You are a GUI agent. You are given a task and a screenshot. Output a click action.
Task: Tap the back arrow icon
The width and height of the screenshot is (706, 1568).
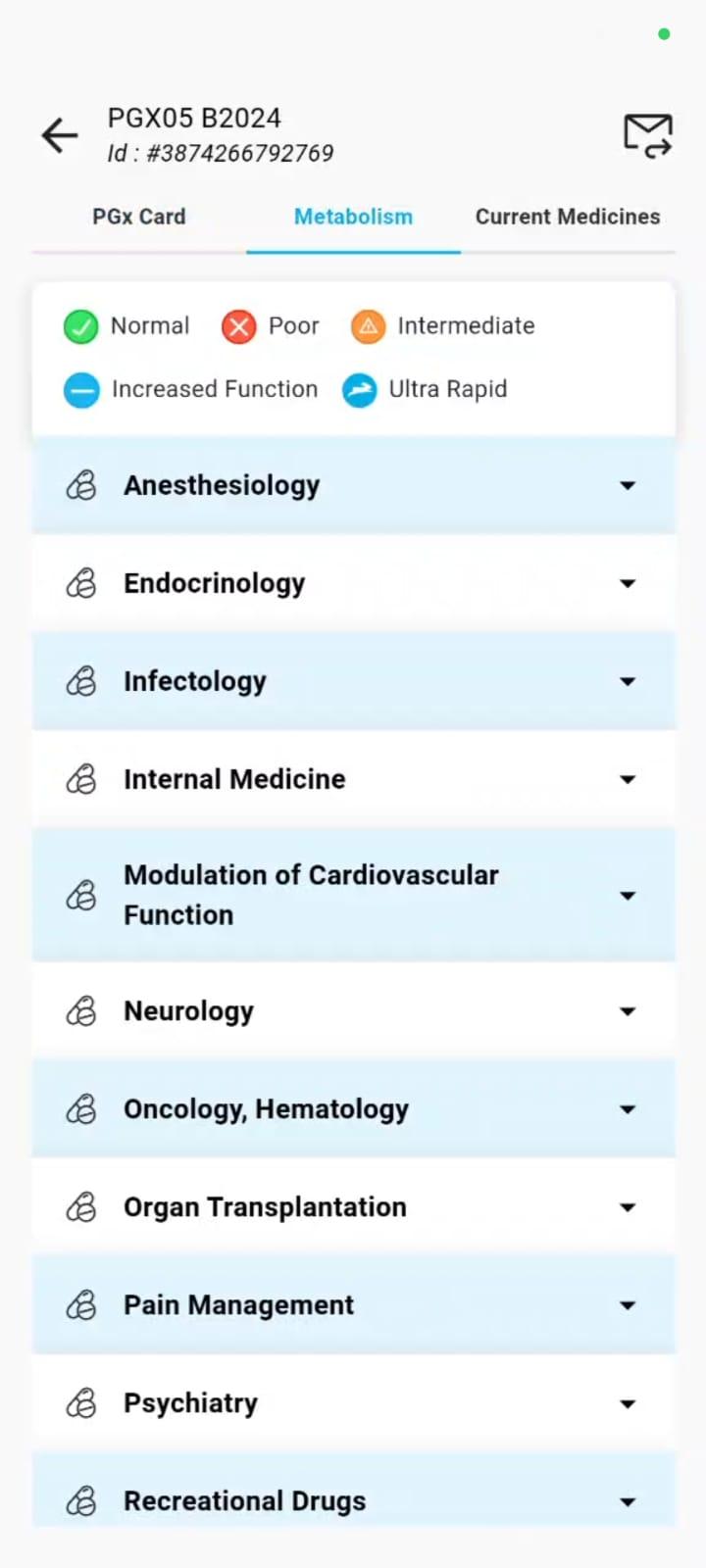60,135
